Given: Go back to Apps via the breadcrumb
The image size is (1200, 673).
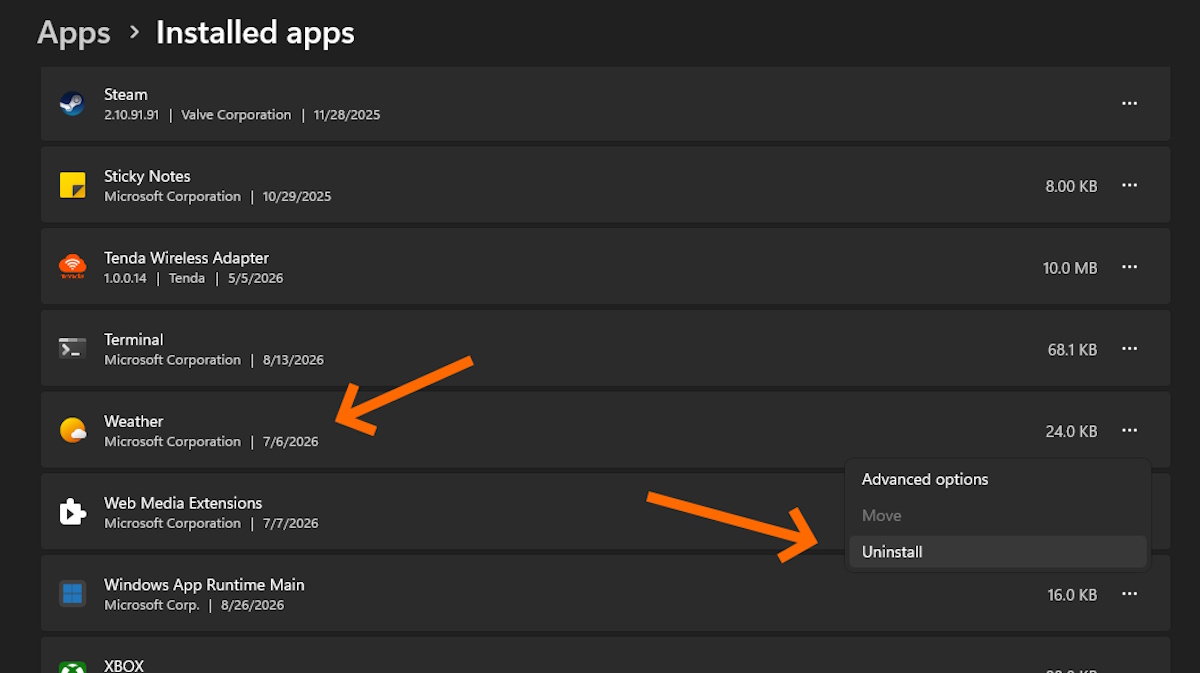Looking at the screenshot, I should 74,33.
